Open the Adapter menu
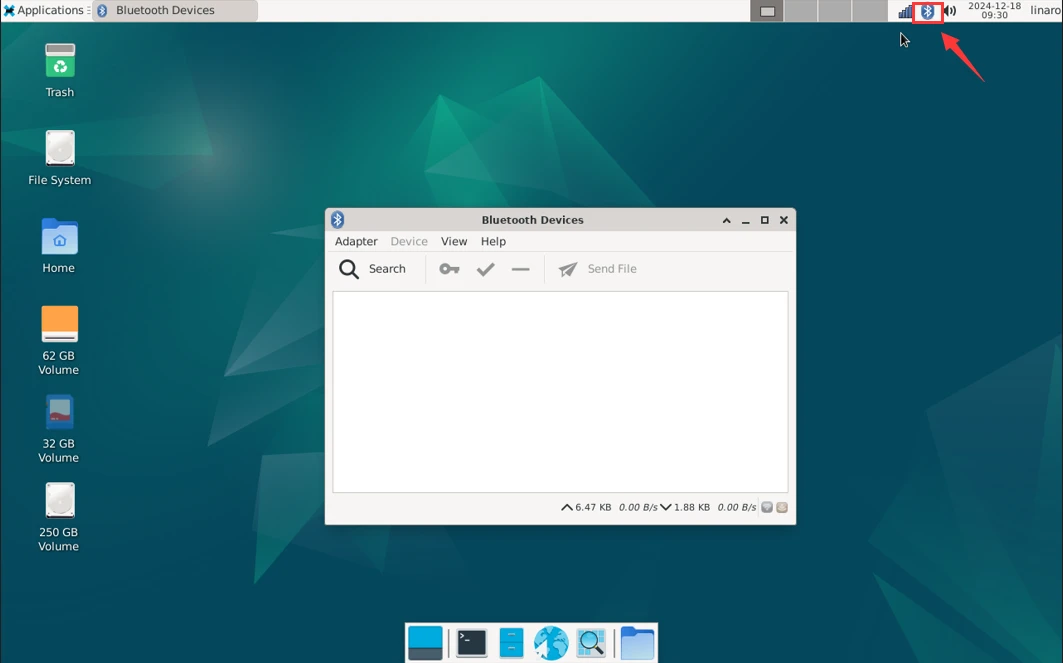The height and width of the screenshot is (663, 1063). point(356,241)
